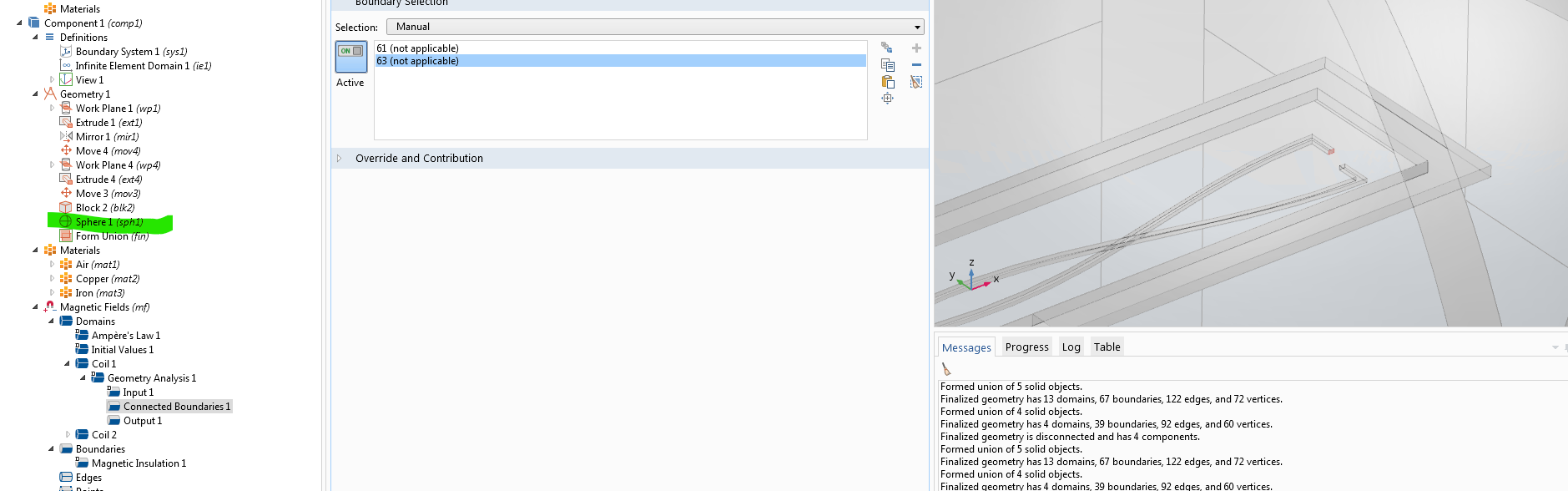Open the Selection dropdown set to Manual
This screenshot has height=491, width=1568.
point(654,27)
